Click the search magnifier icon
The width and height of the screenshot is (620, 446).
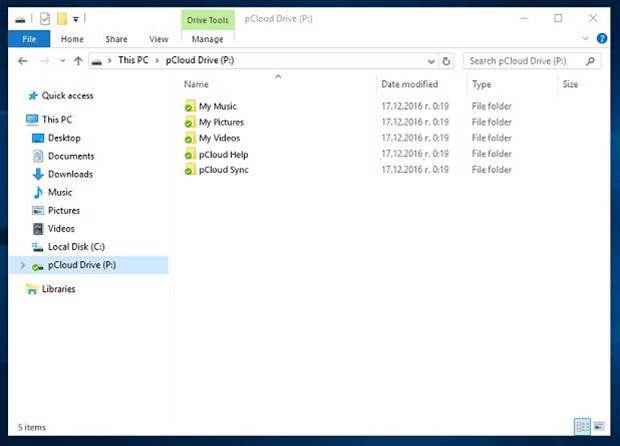pos(590,61)
